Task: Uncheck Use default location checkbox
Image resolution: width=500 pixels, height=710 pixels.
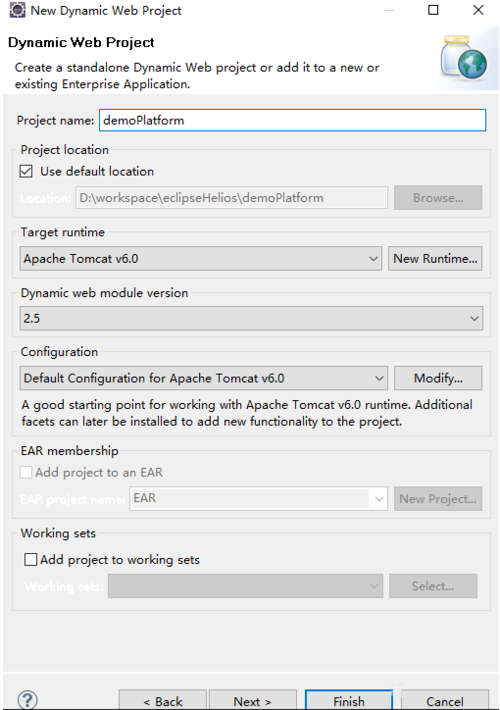Action: (26, 172)
